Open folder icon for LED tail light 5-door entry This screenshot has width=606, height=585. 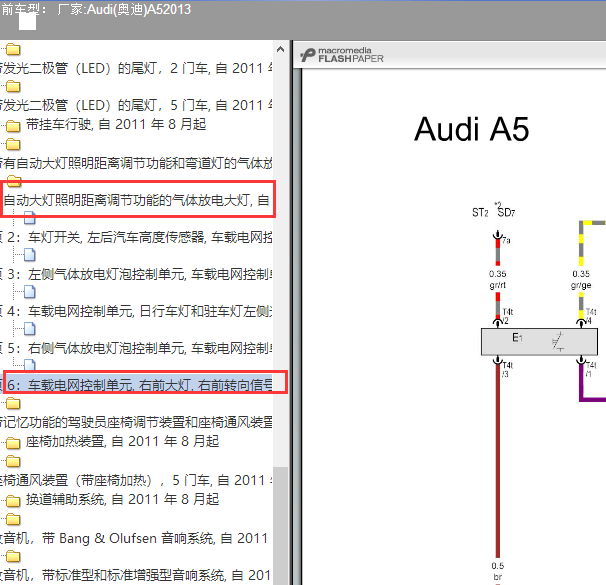(x=13, y=86)
